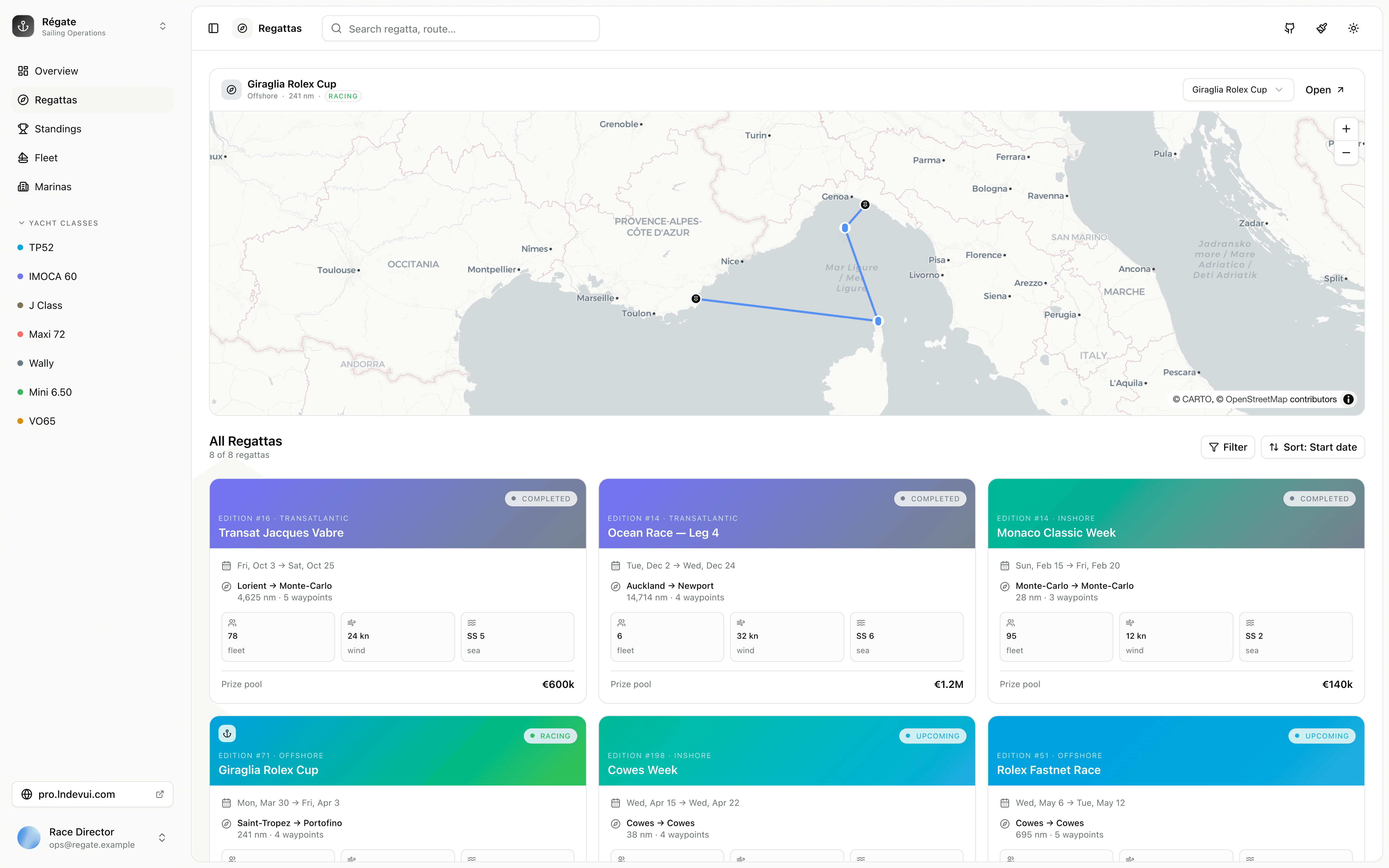
Task: Select Wally yacht class
Action: pyautogui.click(x=93, y=363)
